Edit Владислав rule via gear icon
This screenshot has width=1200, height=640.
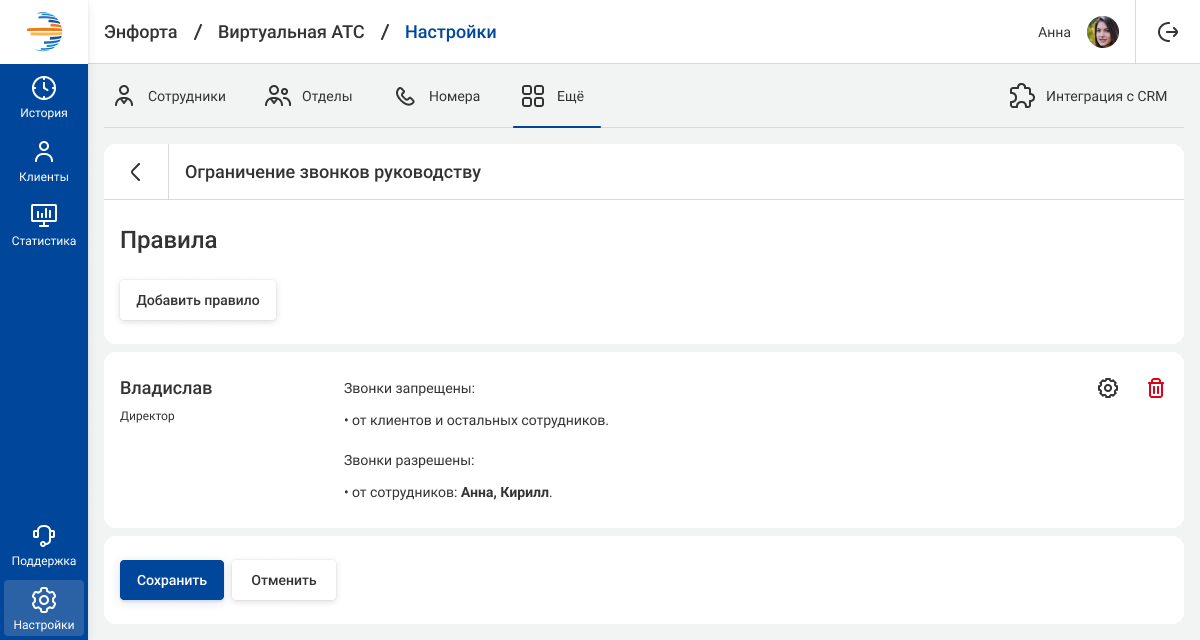point(1107,388)
